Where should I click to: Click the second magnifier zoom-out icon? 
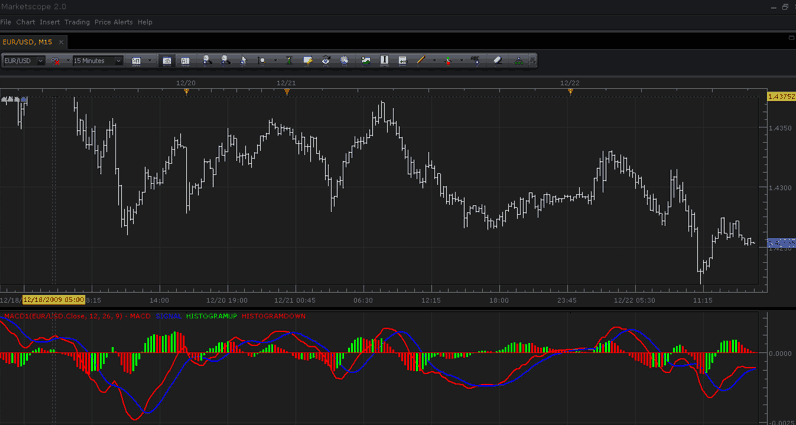click(225, 60)
